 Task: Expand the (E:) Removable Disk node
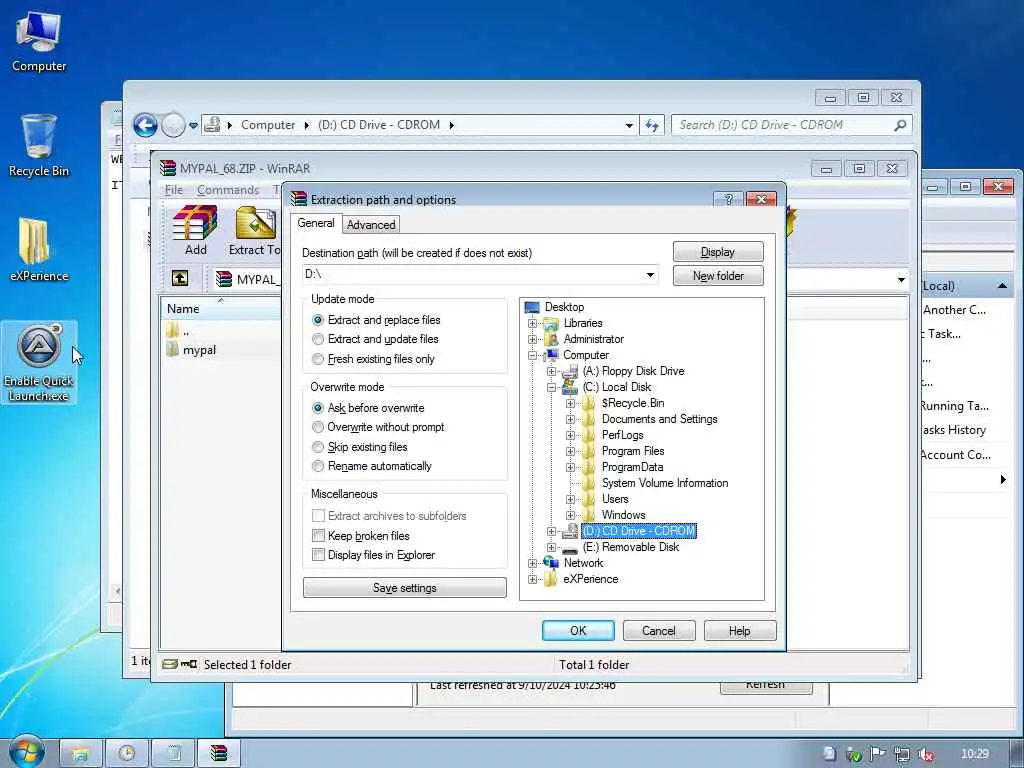click(x=551, y=547)
